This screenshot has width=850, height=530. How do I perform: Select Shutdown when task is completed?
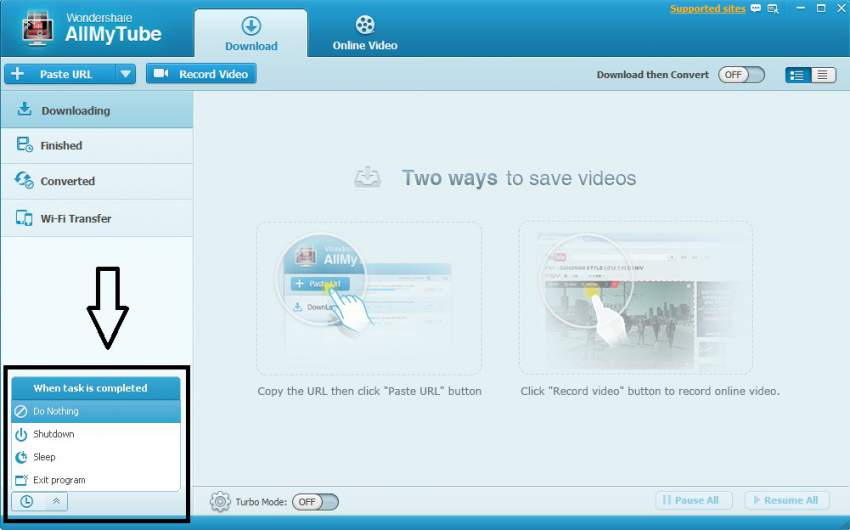[96, 434]
